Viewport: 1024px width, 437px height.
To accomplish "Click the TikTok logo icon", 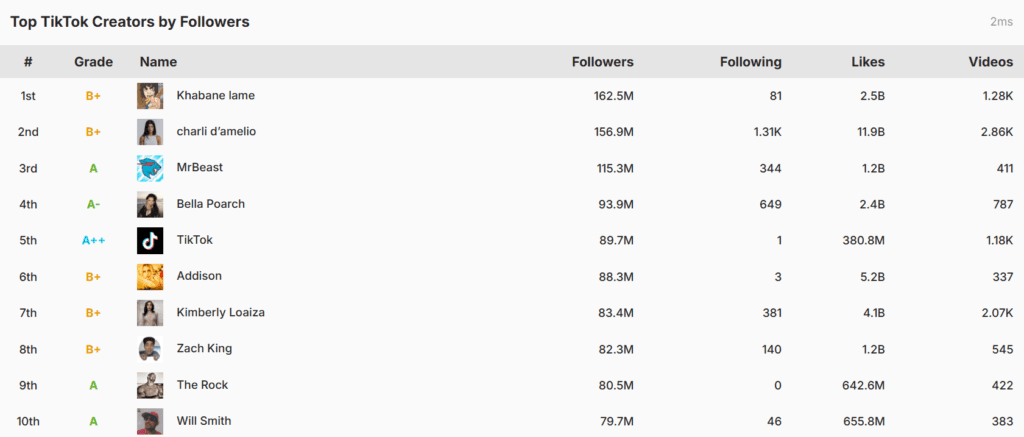I will (x=150, y=240).
